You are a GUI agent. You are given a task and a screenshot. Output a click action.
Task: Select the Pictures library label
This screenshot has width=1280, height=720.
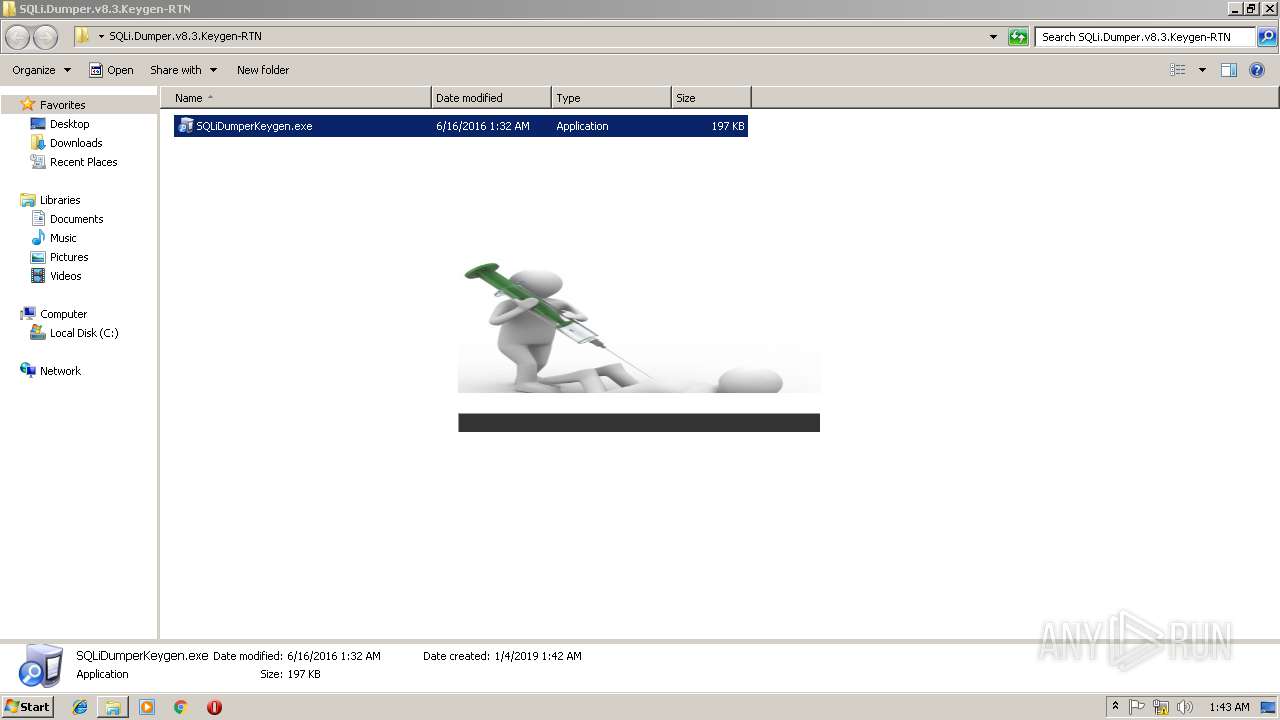[x=69, y=257]
